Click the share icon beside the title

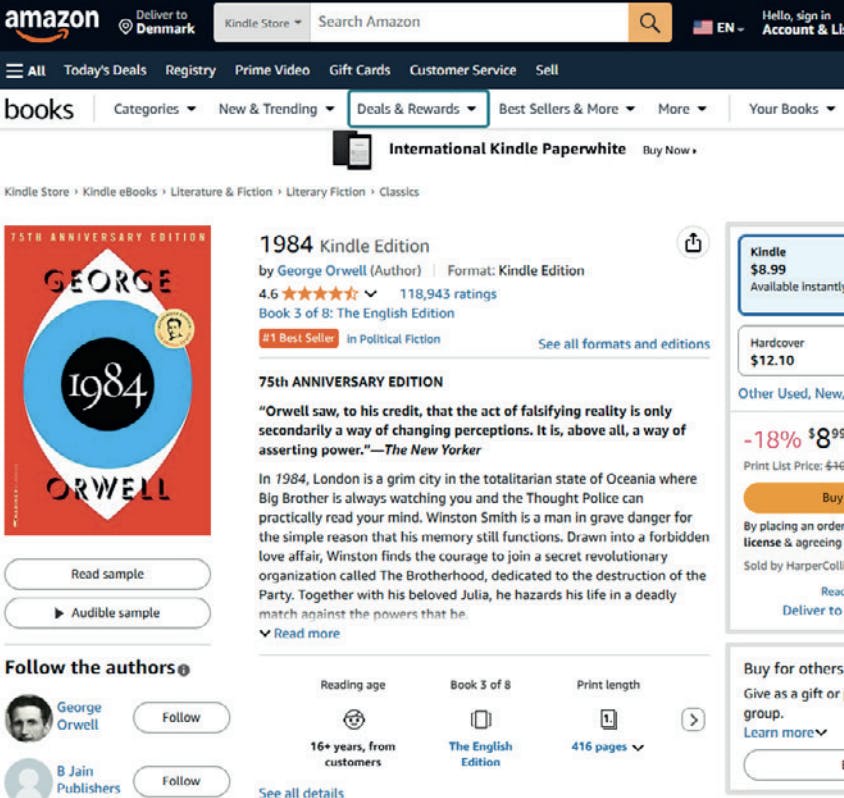pos(693,243)
